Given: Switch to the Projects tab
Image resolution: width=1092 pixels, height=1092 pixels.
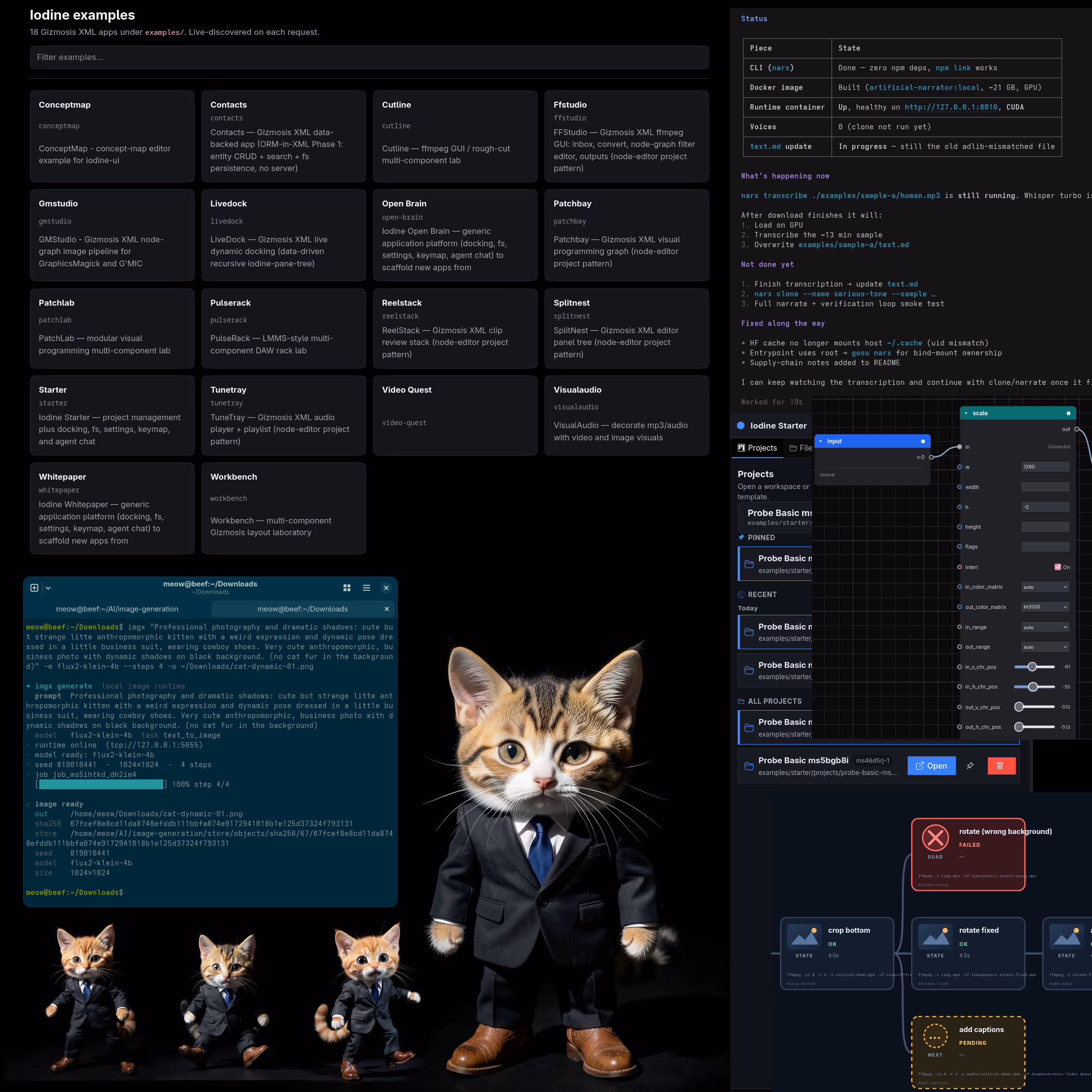Looking at the screenshot, I should [x=757, y=448].
